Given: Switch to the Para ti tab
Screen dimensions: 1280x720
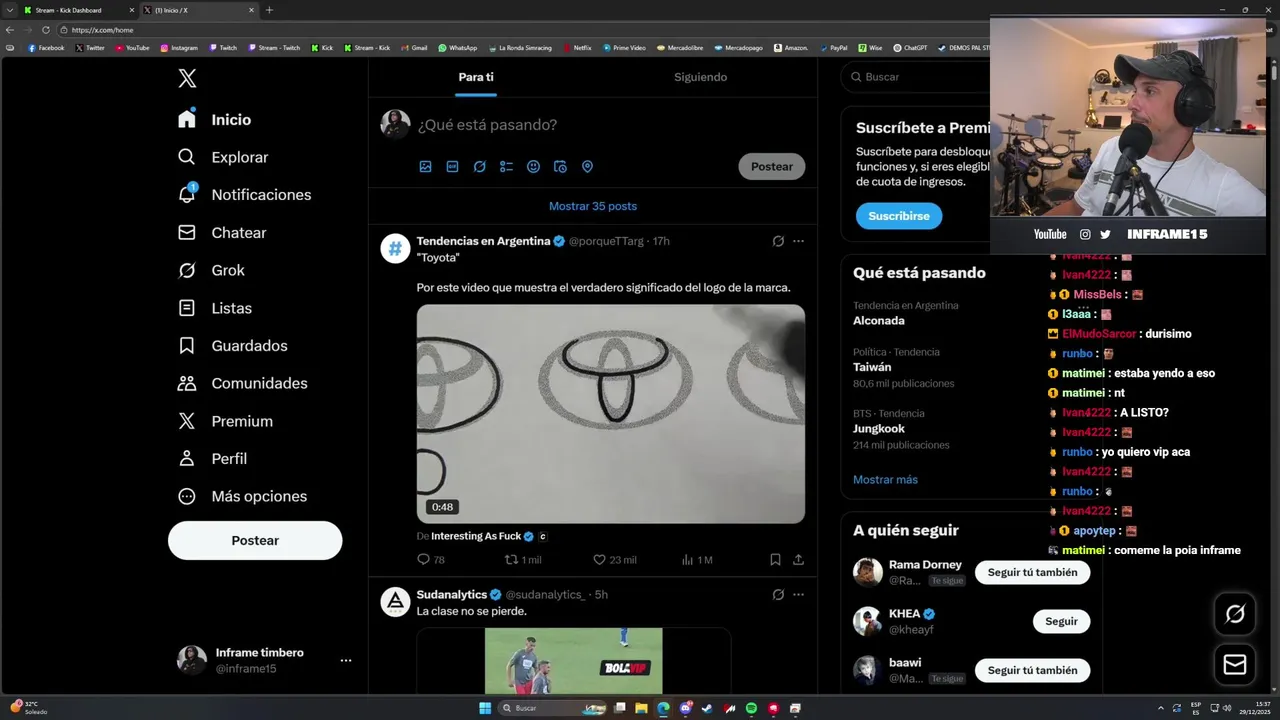Looking at the screenshot, I should coord(476,77).
